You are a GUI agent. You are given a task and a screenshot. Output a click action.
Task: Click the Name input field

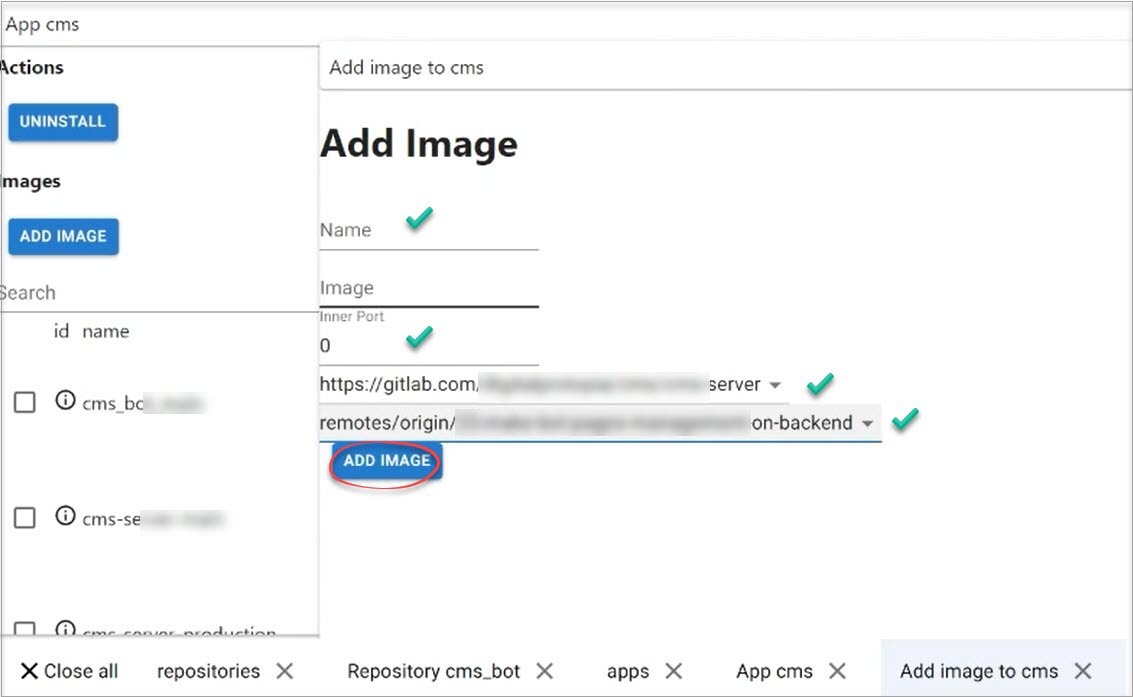pyautogui.click(x=428, y=231)
